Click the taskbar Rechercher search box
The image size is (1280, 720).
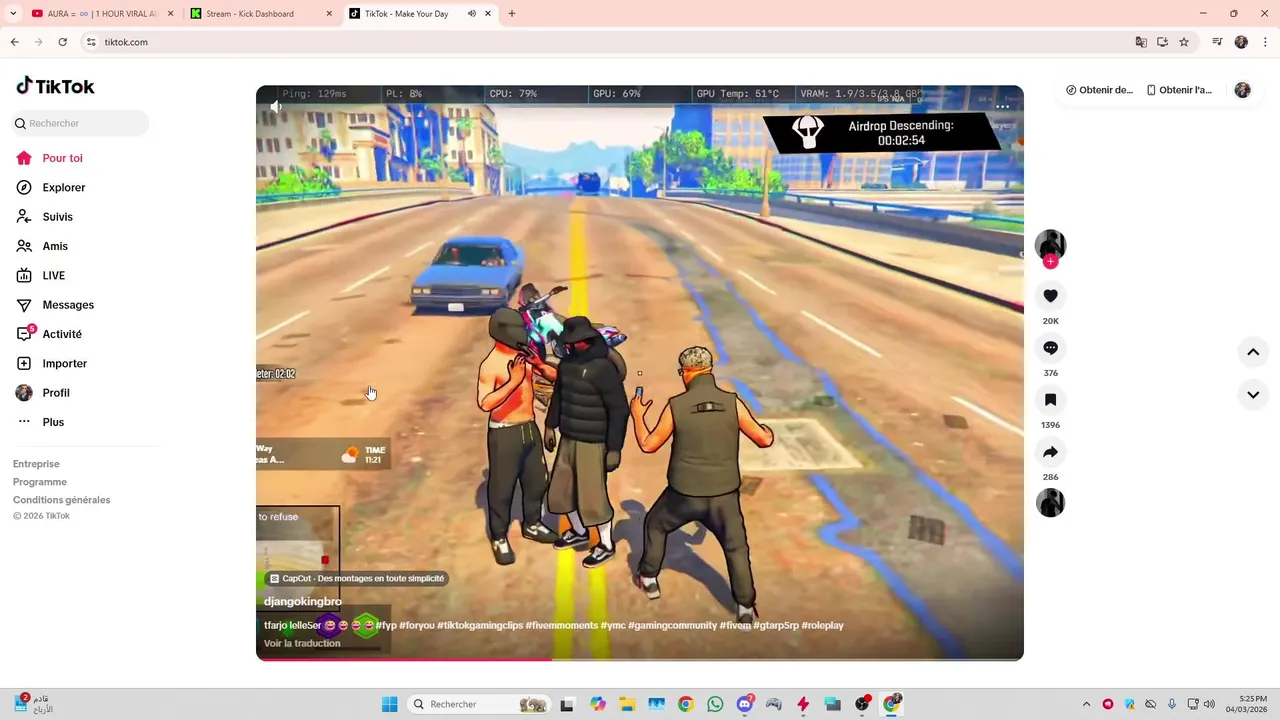[x=480, y=704]
